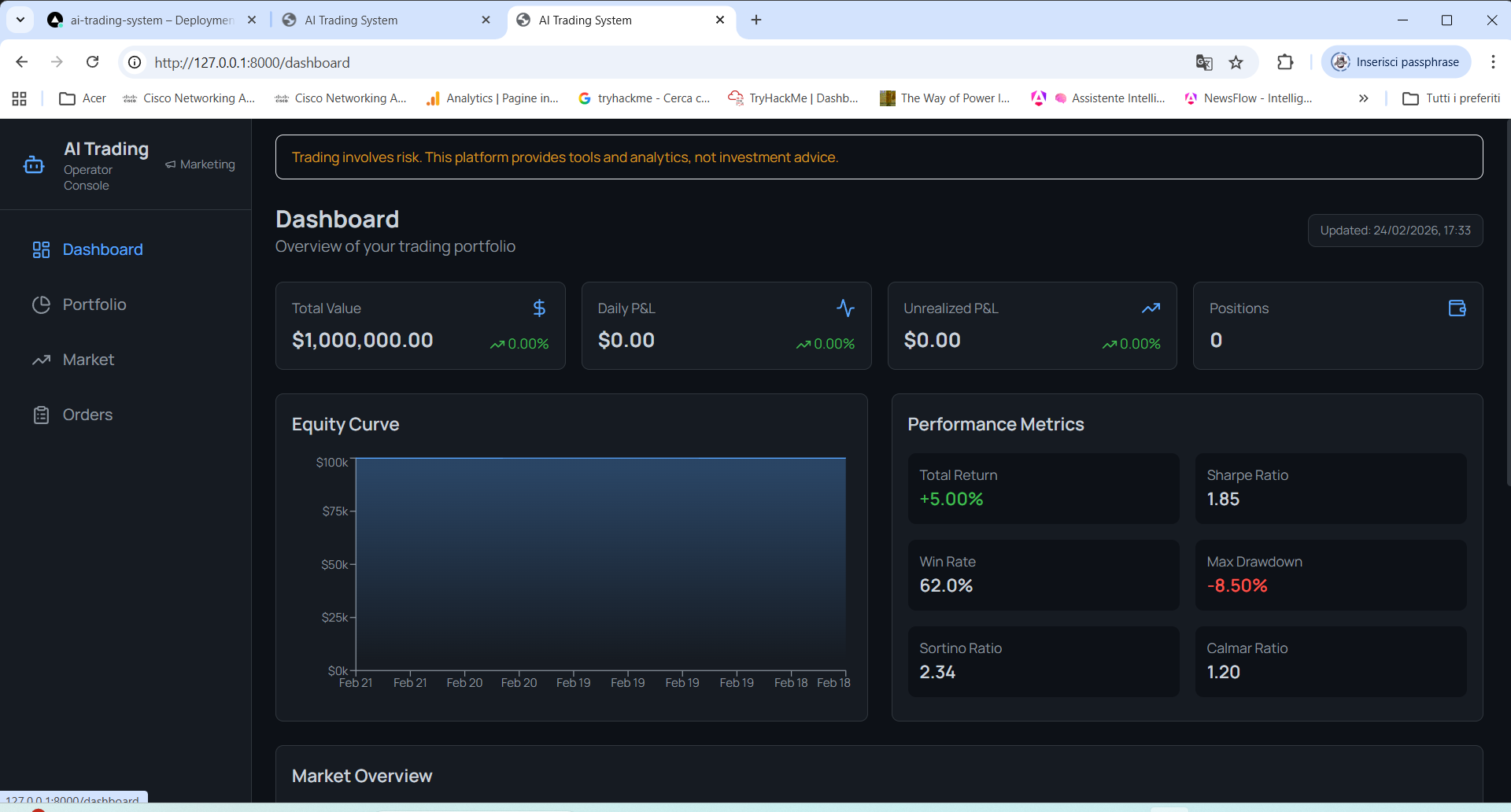
Task: Click the pie-chart Portfolio icon in the sidebar
Action: (42, 304)
